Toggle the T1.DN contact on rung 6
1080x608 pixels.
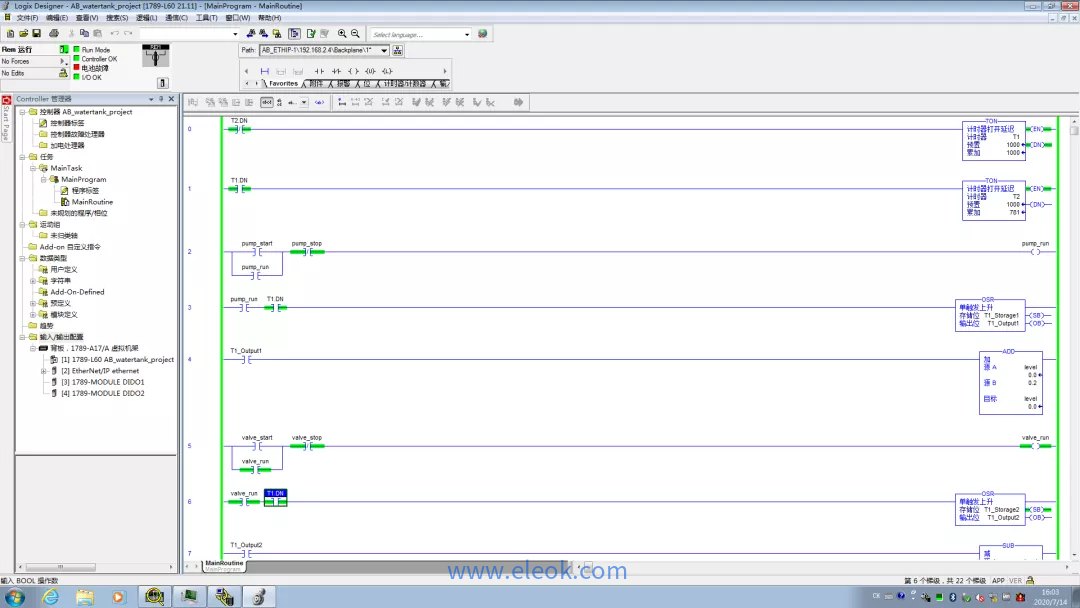coord(275,501)
